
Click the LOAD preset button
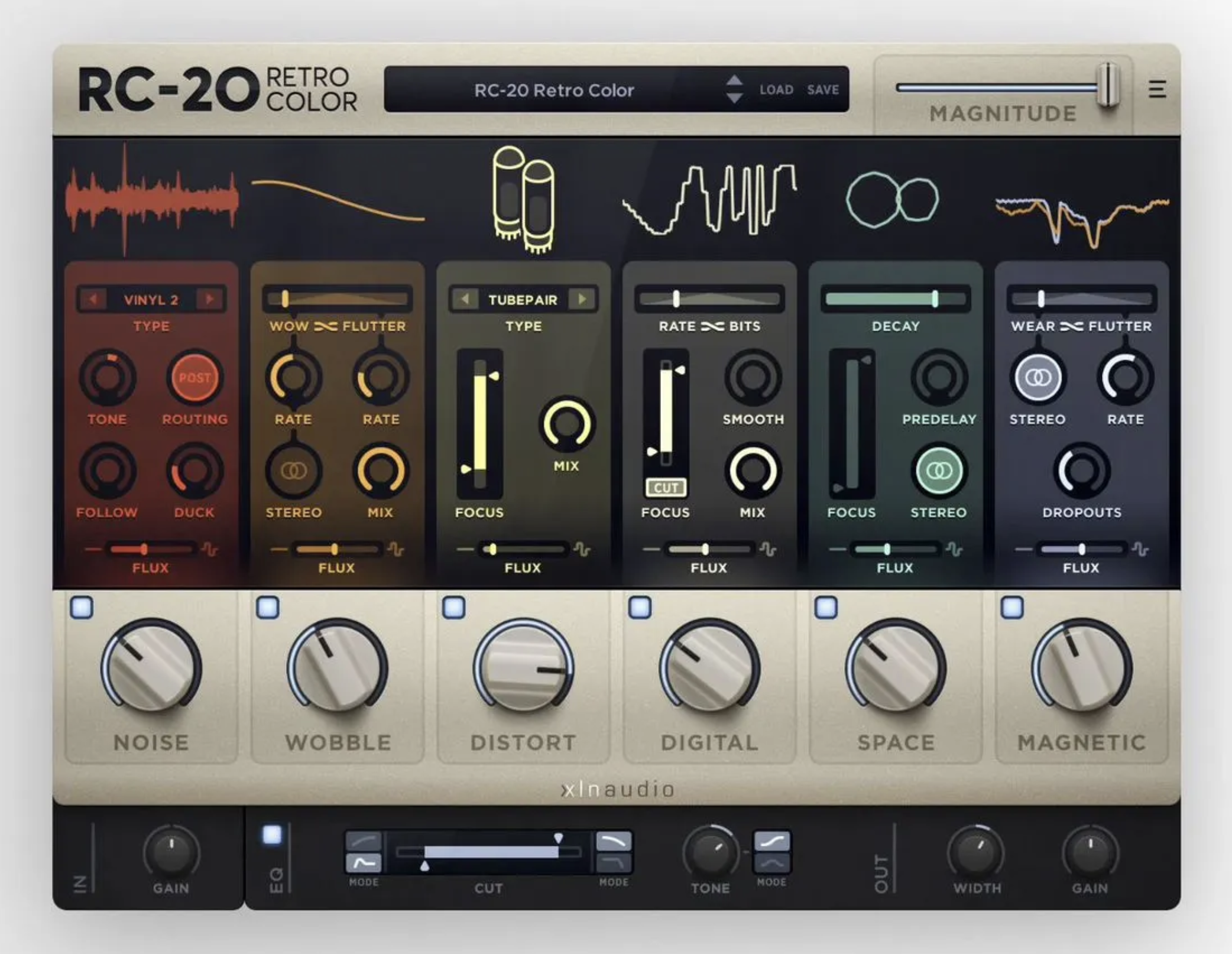point(776,90)
